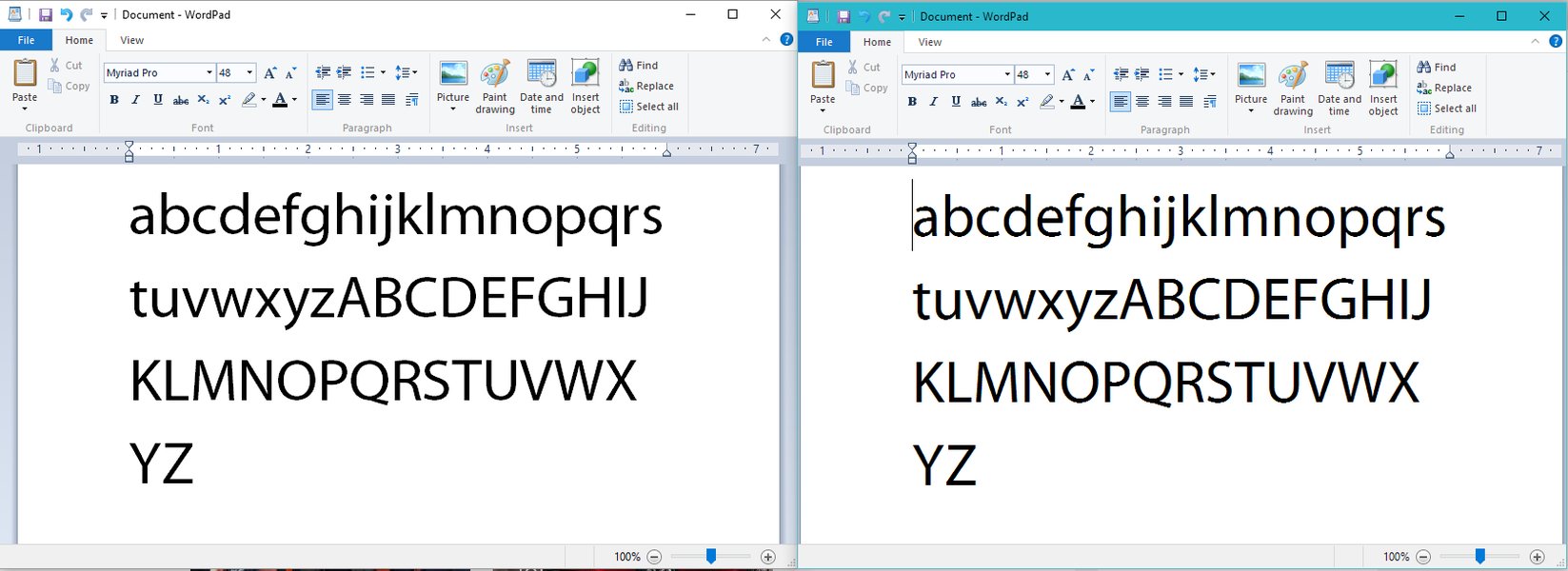Image resolution: width=1568 pixels, height=571 pixels.
Task: Select Justify in right WordPad window
Action: pos(1186,102)
